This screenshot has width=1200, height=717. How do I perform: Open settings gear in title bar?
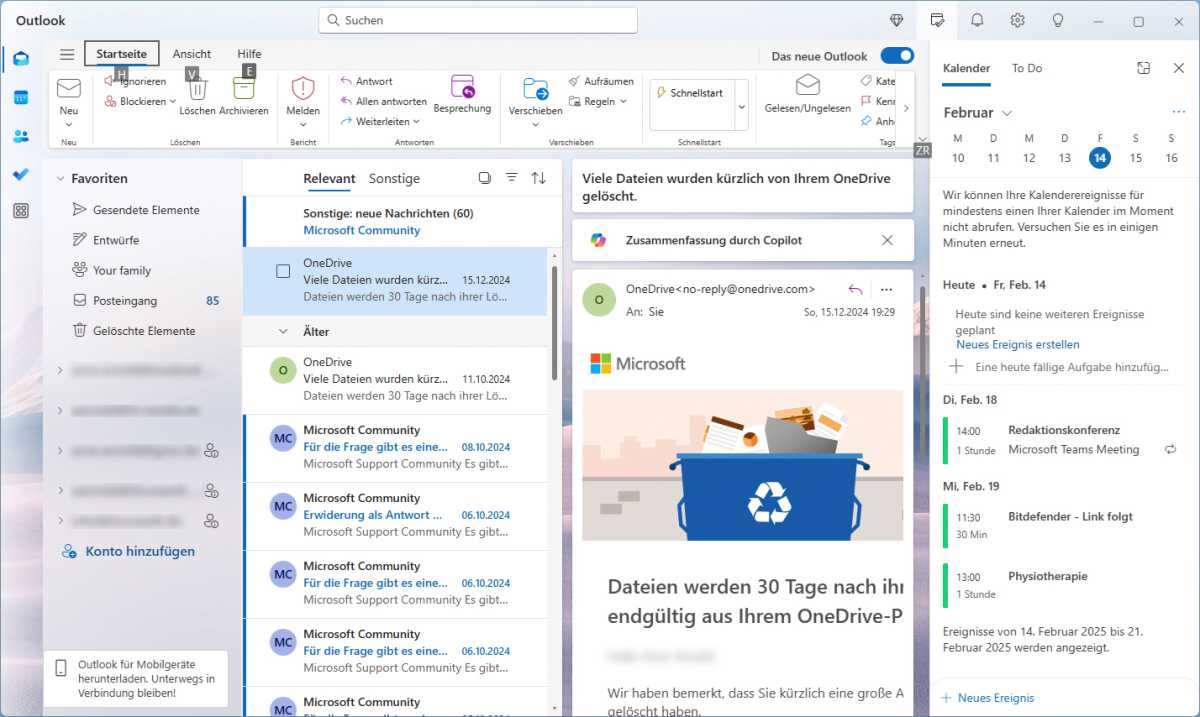tap(1017, 20)
